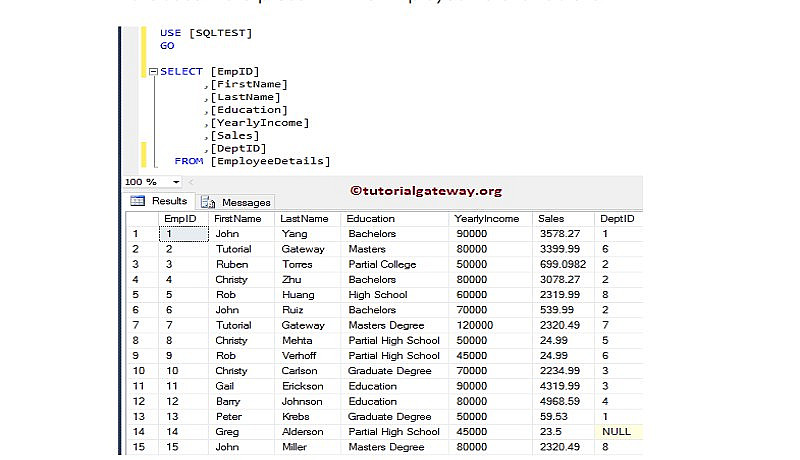Click the [YearlyIncome] column in query
Screen dimensions: 800x460
pyautogui.click(x=260, y=123)
